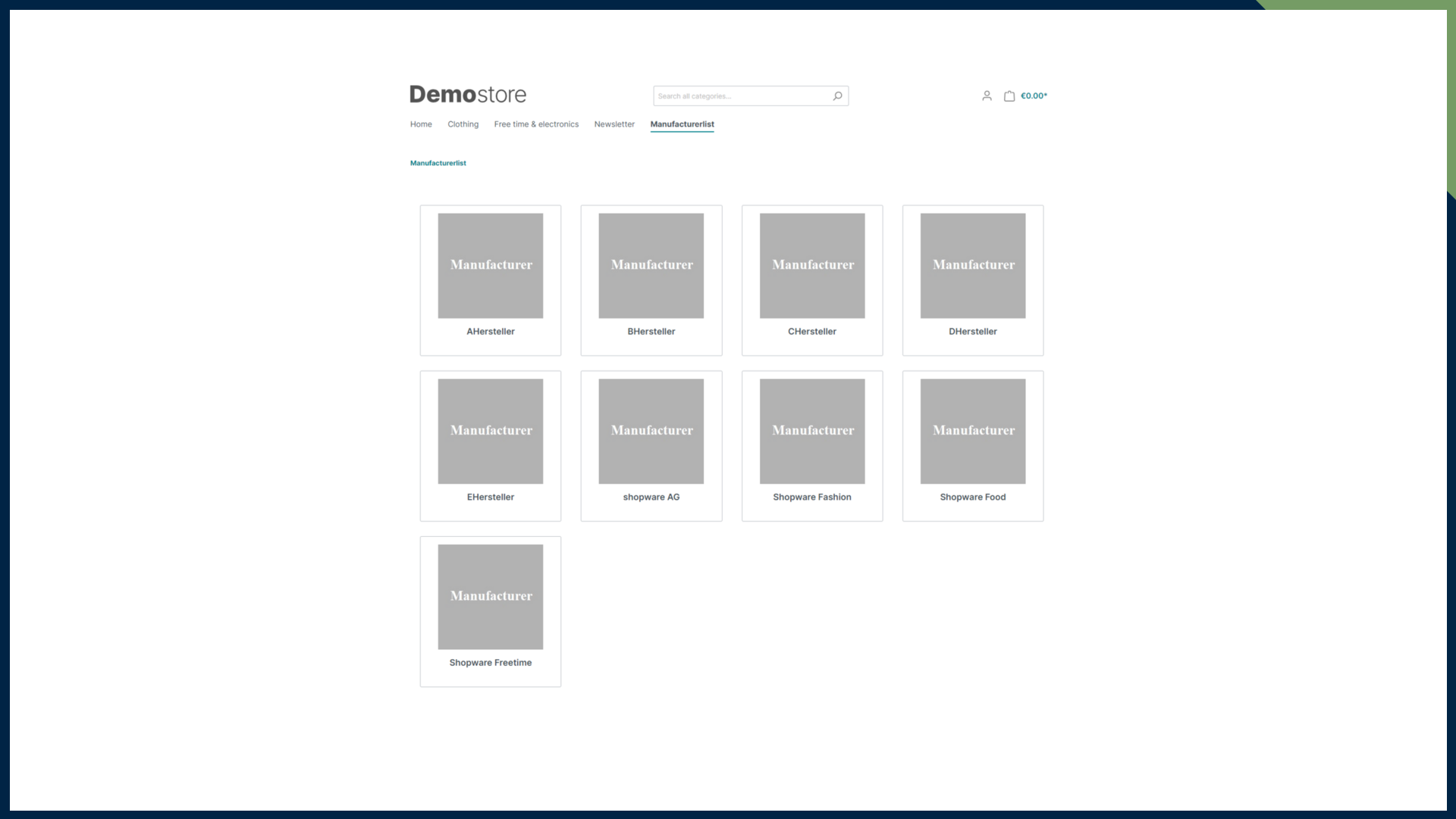Viewport: 1456px width, 819px height.
Task: Click the BHersteller name label
Action: coord(651,331)
